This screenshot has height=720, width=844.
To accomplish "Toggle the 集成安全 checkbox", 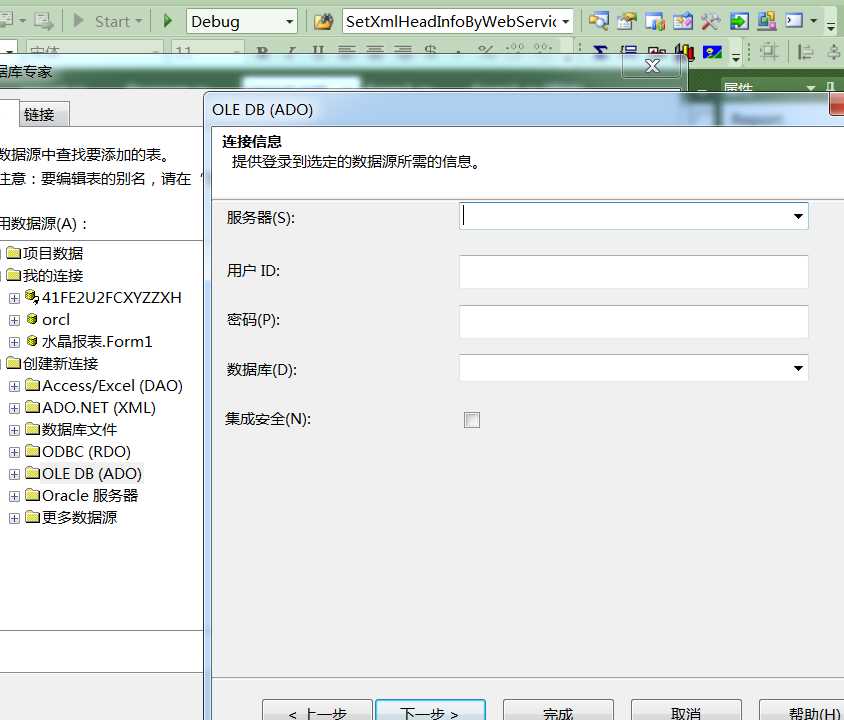I will coord(472,420).
